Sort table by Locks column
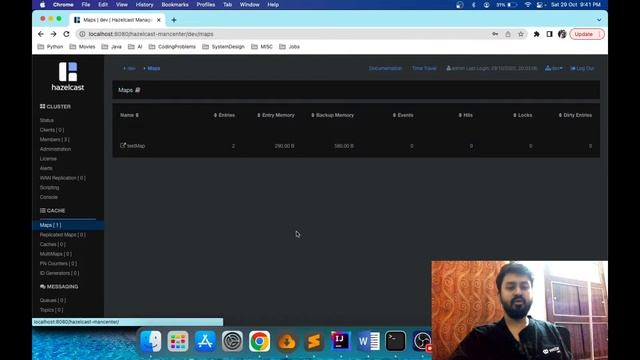The width and height of the screenshot is (640, 360). pyautogui.click(x=522, y=115)
